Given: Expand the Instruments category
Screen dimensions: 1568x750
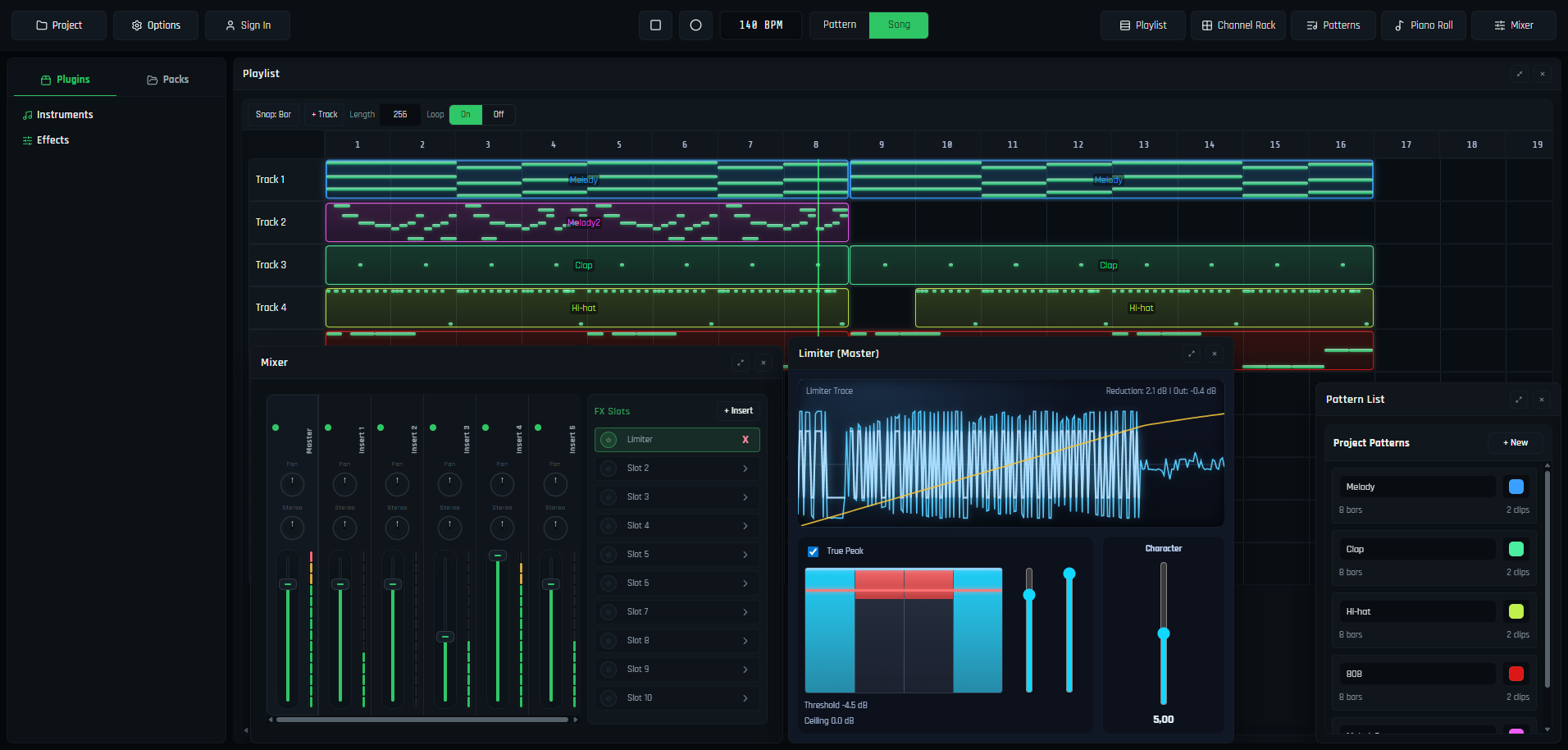Looking at the screenshot, I should (x=57, y=115).
